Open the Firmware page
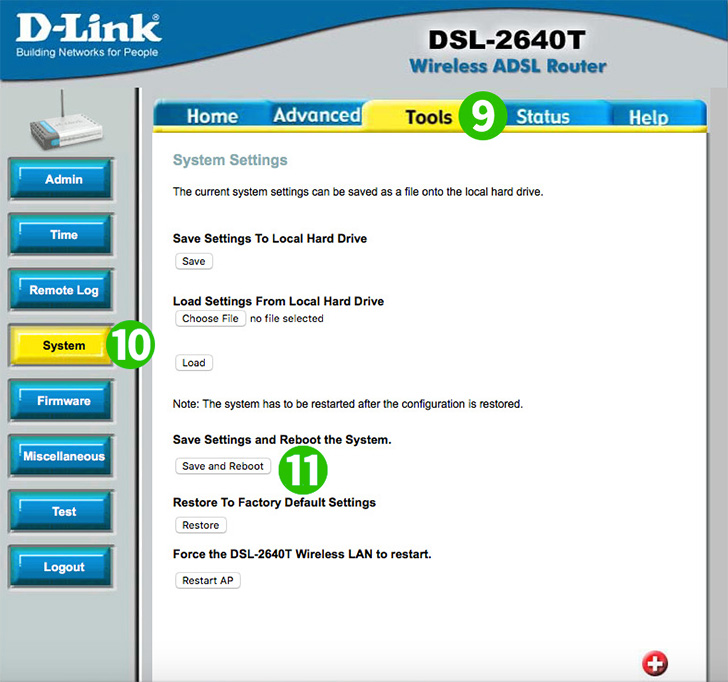This screenshot has height=682, width=728. click(x=61, y=401)
